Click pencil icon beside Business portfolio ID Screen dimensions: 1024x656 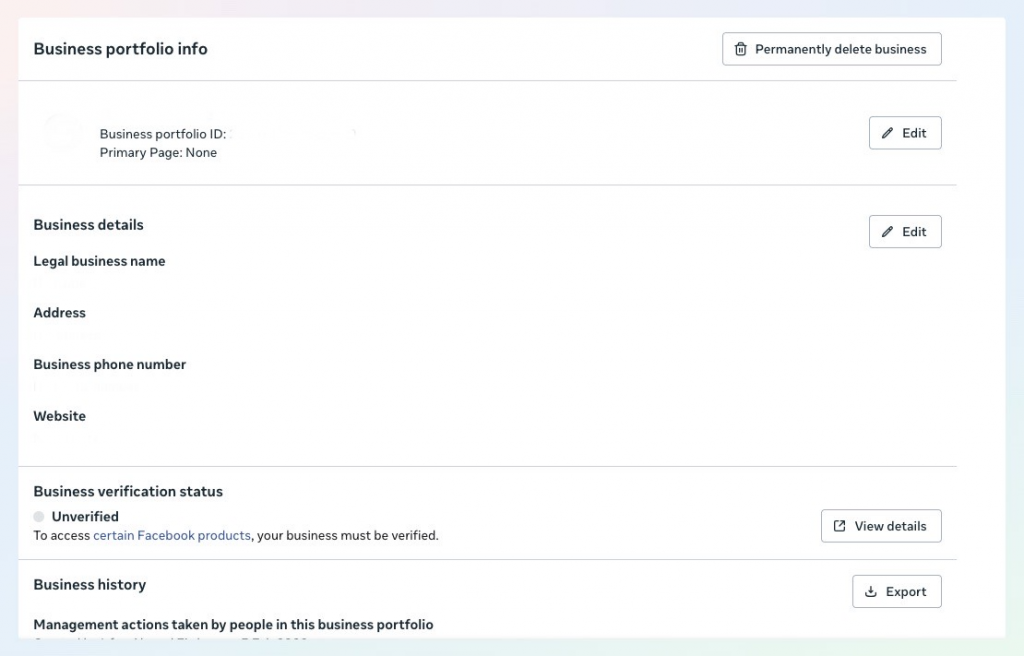coord(888,133)
